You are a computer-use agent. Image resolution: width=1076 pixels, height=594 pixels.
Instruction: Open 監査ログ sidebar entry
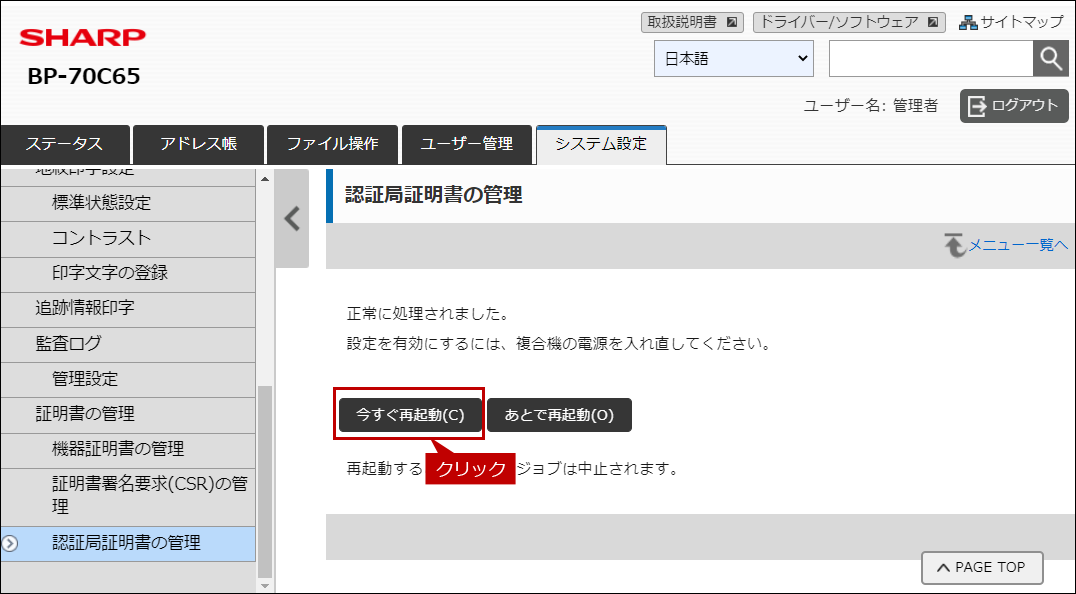click(128, 344)
